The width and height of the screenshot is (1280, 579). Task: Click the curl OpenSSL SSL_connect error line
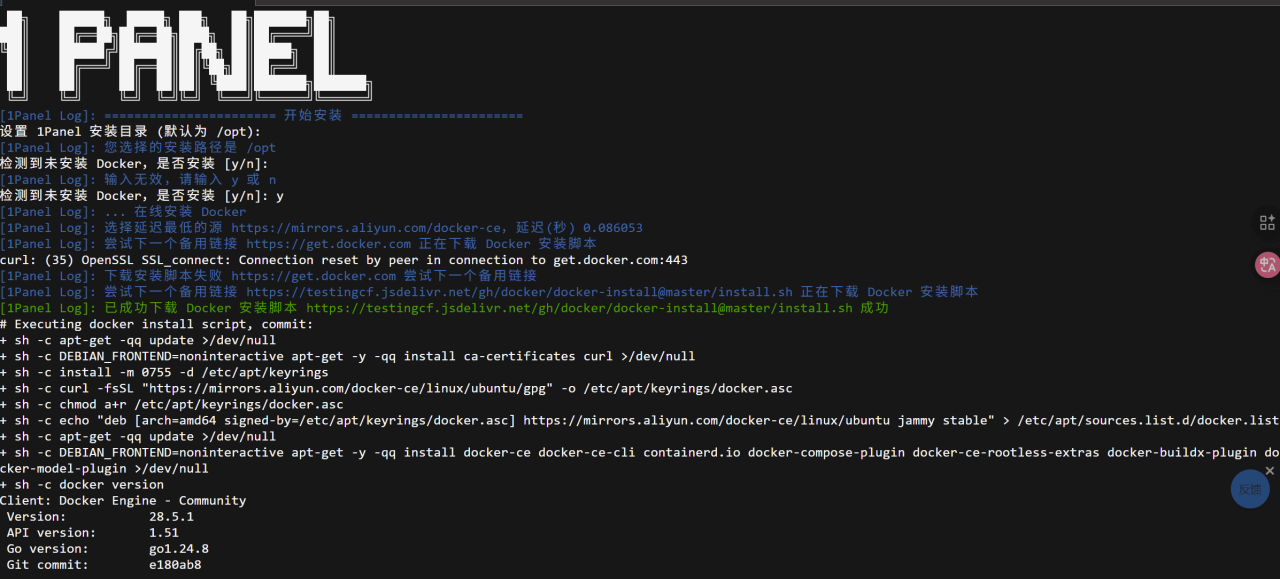343,260
